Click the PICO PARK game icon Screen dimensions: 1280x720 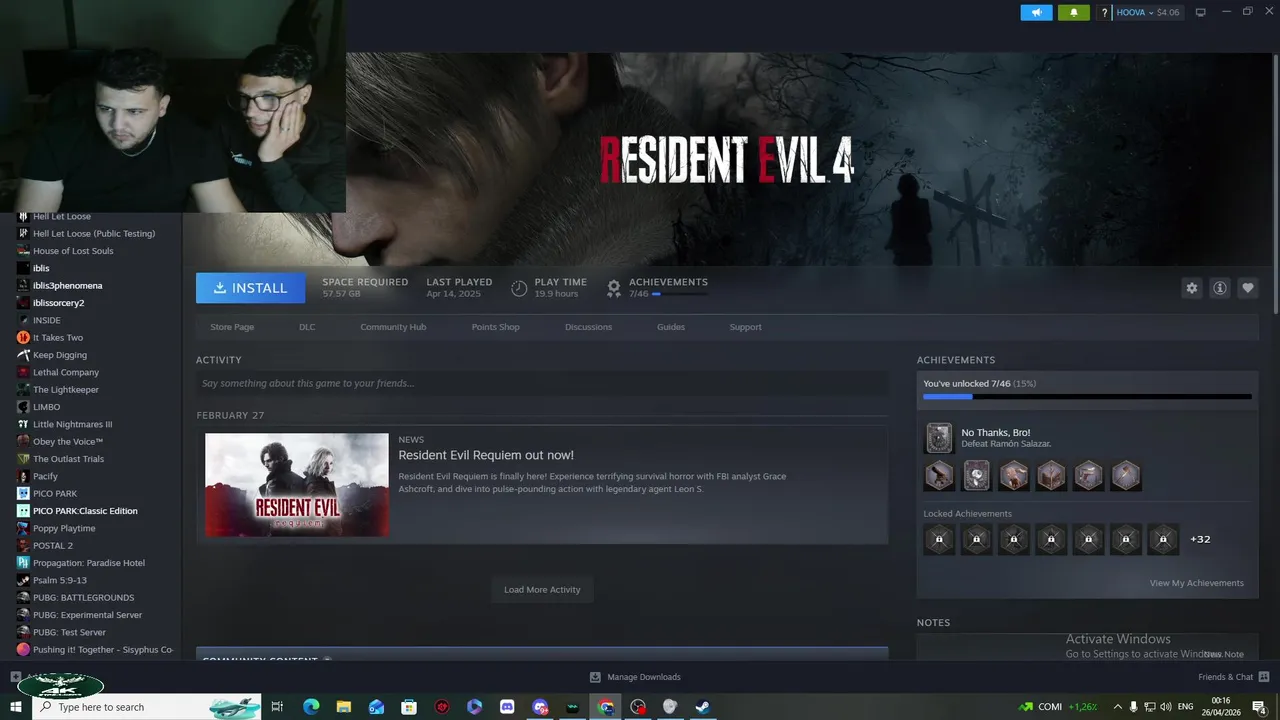[23, 493]
